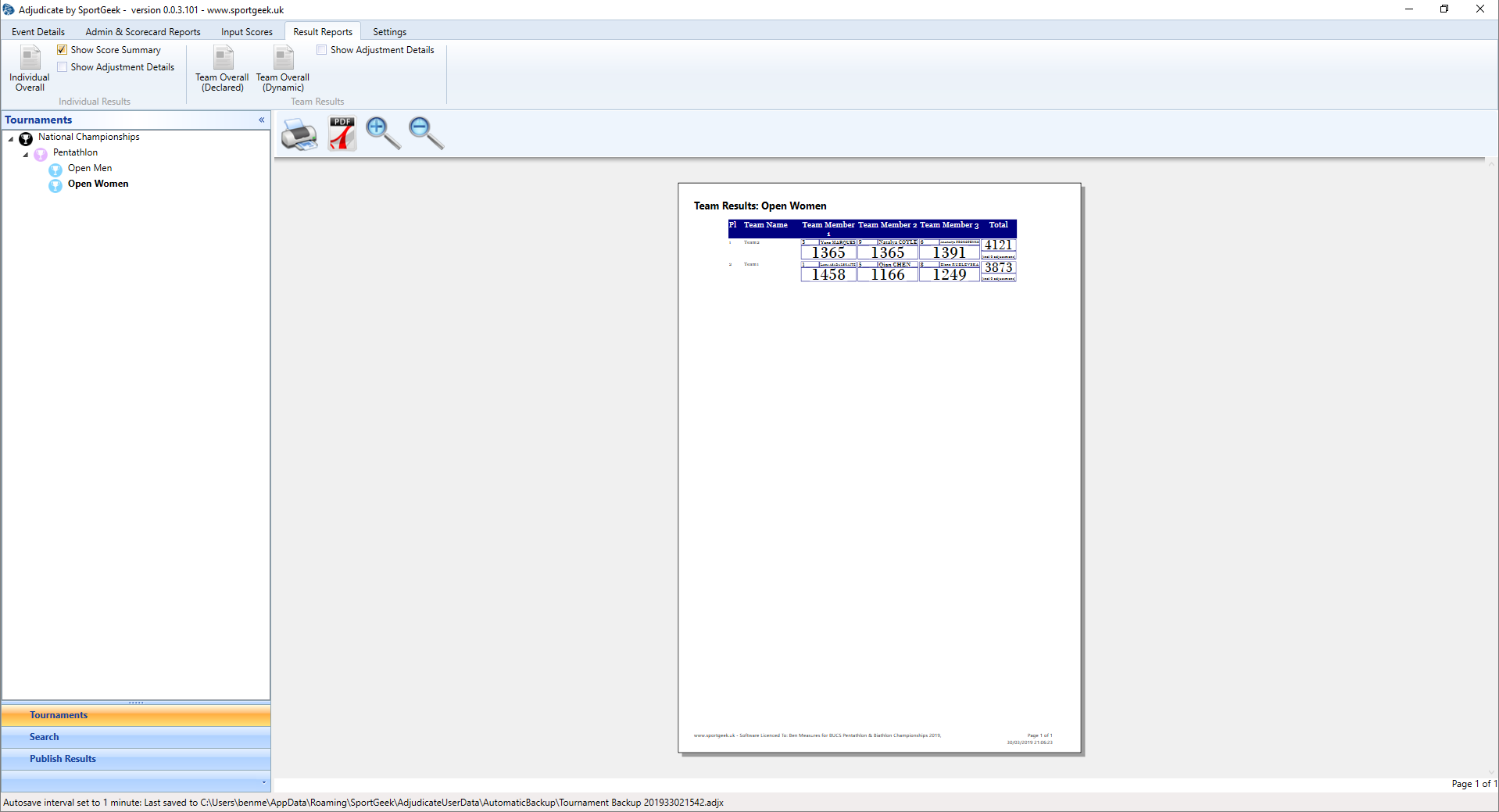Zoom out of the report preview

pos(426,134)
